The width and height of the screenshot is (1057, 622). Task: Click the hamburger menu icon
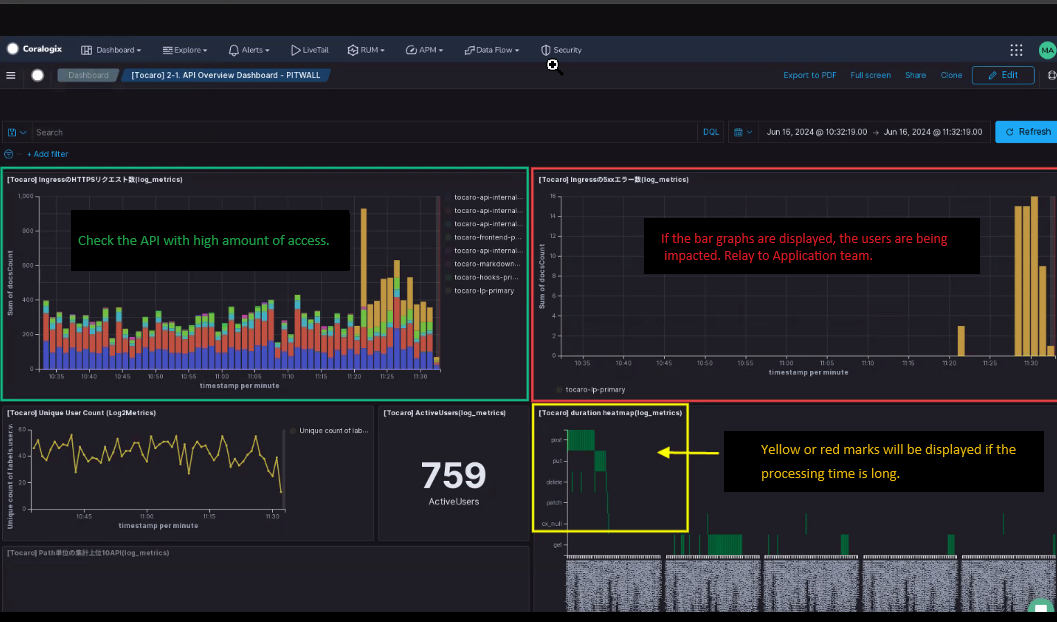pyautogui.click(x=11, y=75)
